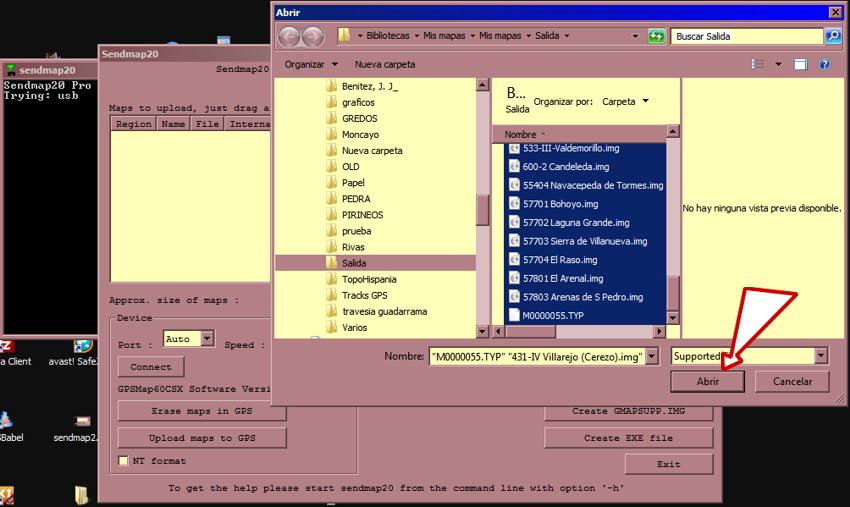Click the arrow after Bibliotecas in breadcrumb
This screenshot has width=850, height=507.
coord(416,36)
